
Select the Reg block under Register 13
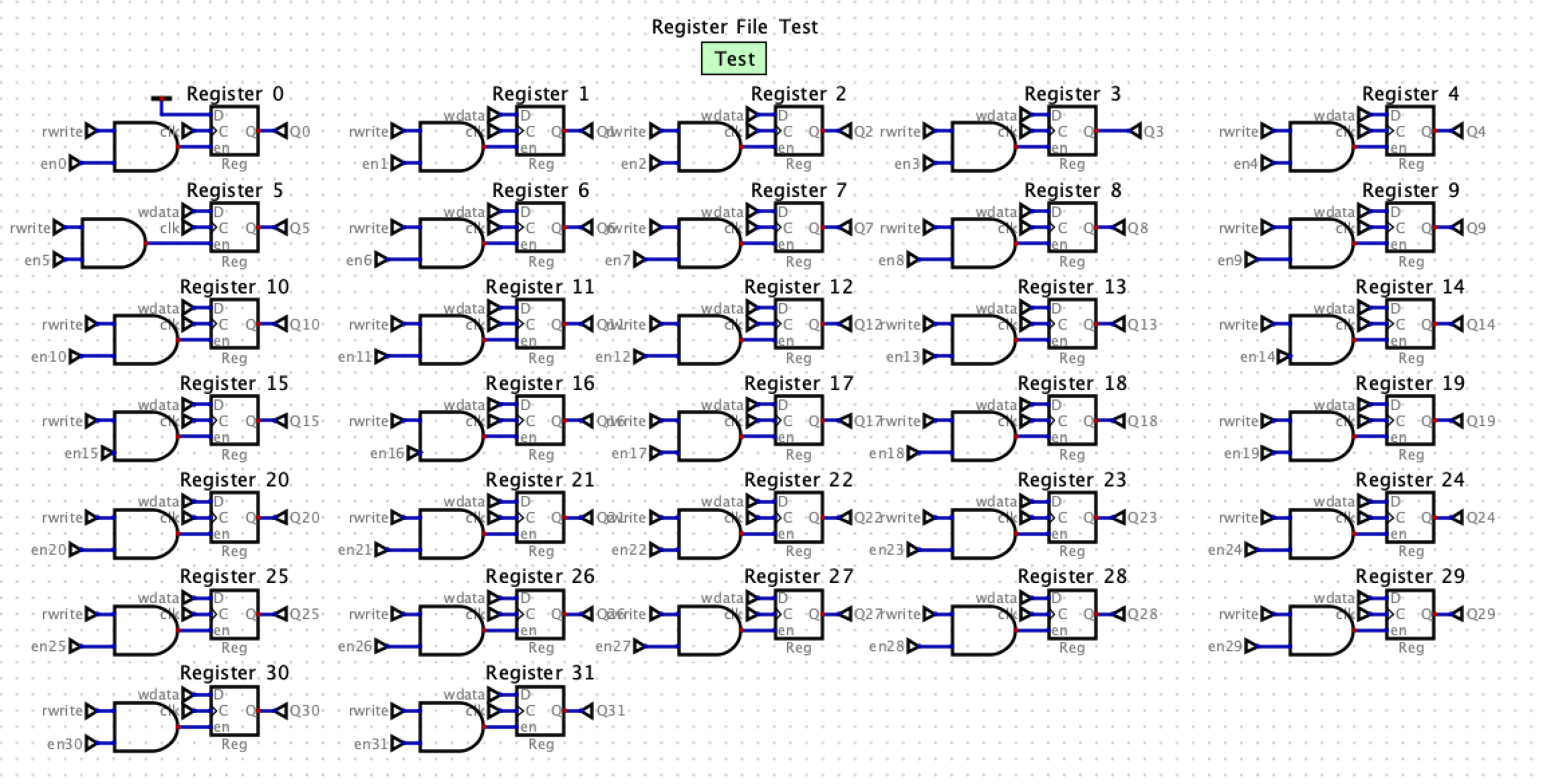click(x=1072, y=324)
